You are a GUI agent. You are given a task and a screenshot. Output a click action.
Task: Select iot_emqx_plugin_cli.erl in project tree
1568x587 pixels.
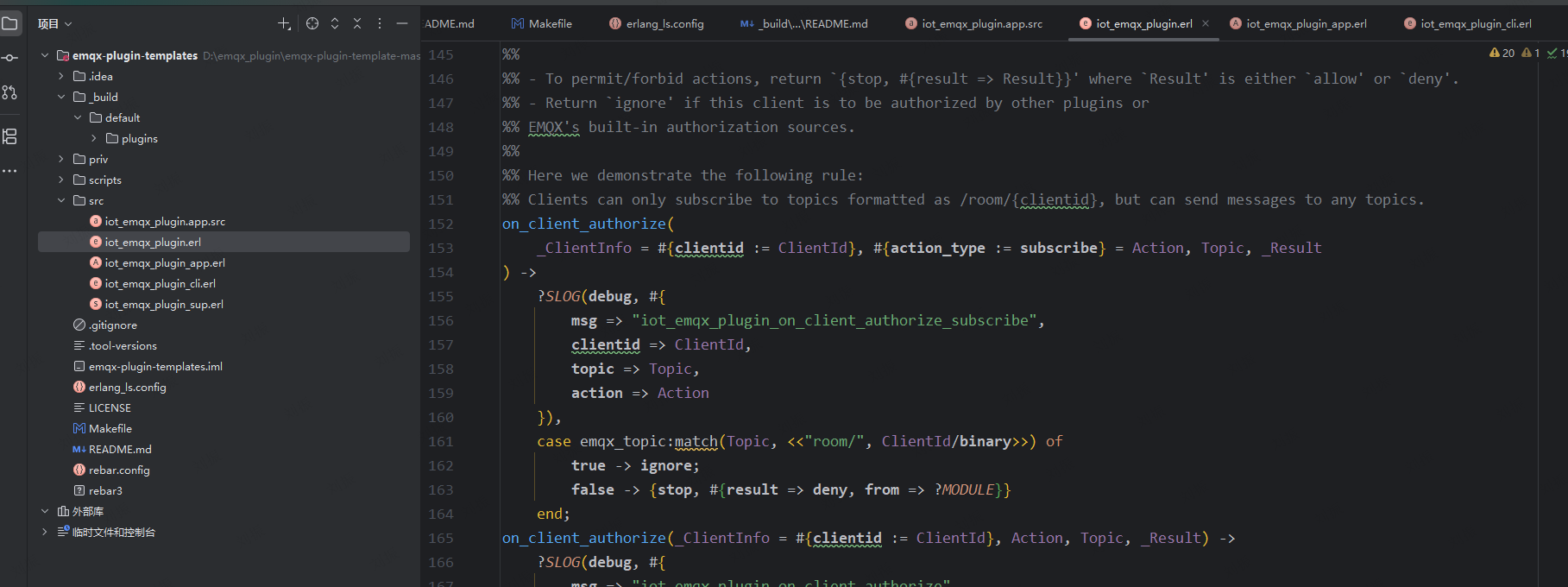click(x=160, y=283)
